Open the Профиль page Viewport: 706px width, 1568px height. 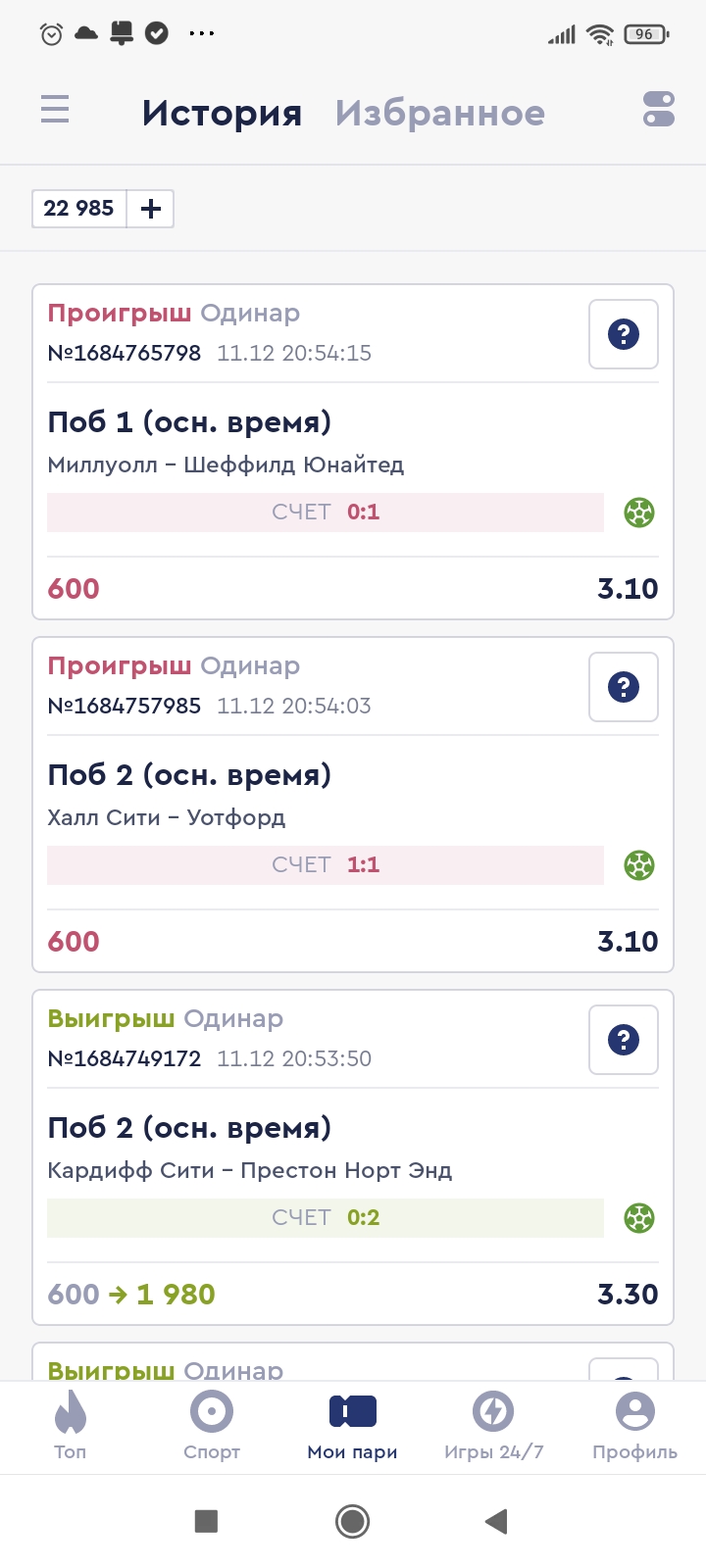coord(634,1426)
